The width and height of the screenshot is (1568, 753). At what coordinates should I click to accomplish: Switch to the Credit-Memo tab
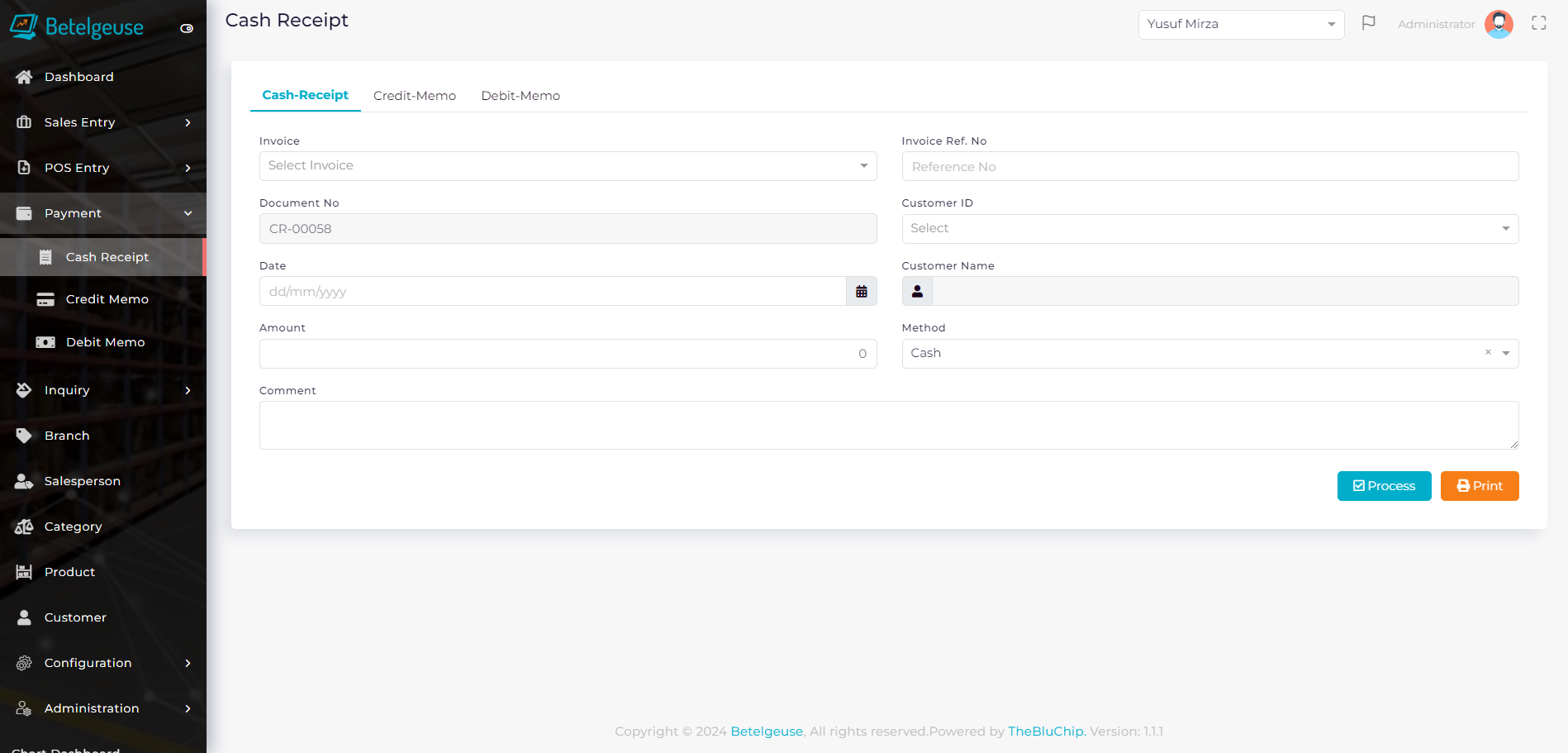coord(415,96)
